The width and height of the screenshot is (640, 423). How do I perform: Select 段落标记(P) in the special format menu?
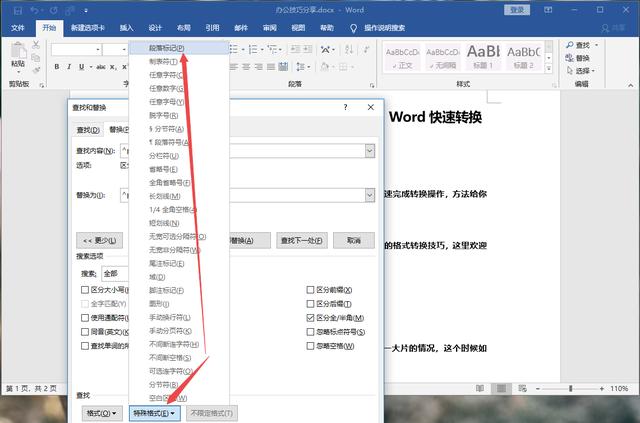point(179,48)
